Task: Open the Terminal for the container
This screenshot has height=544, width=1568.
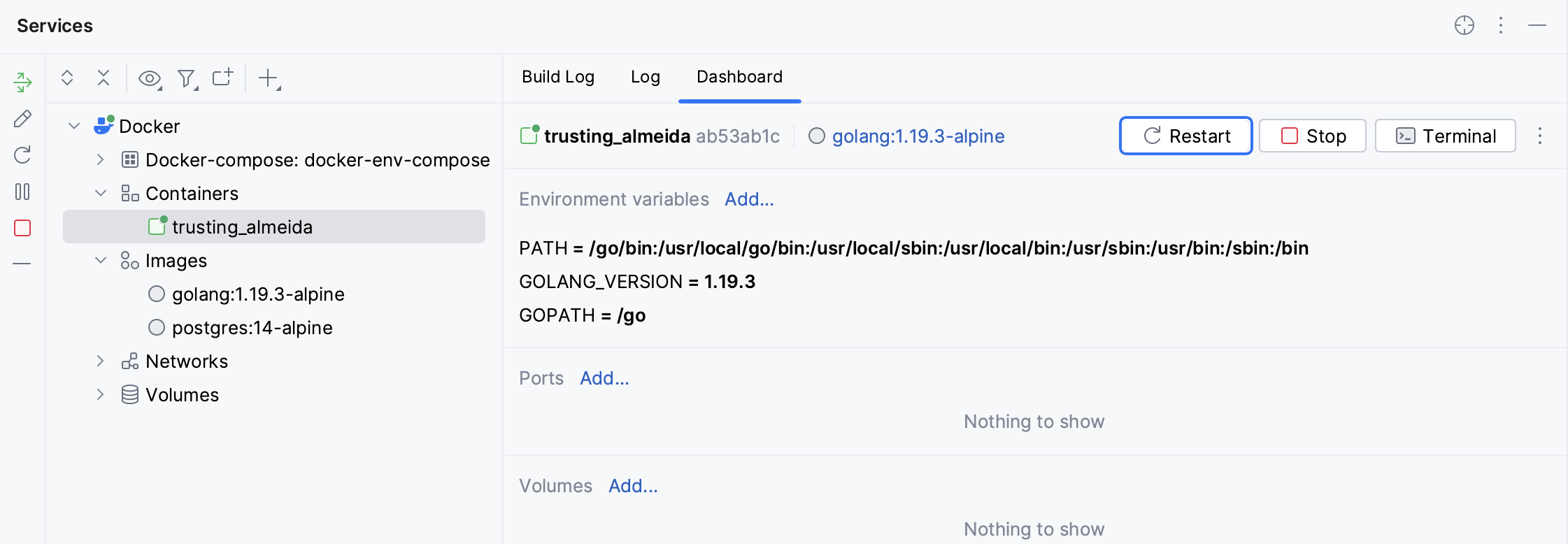Action: 1445,136
